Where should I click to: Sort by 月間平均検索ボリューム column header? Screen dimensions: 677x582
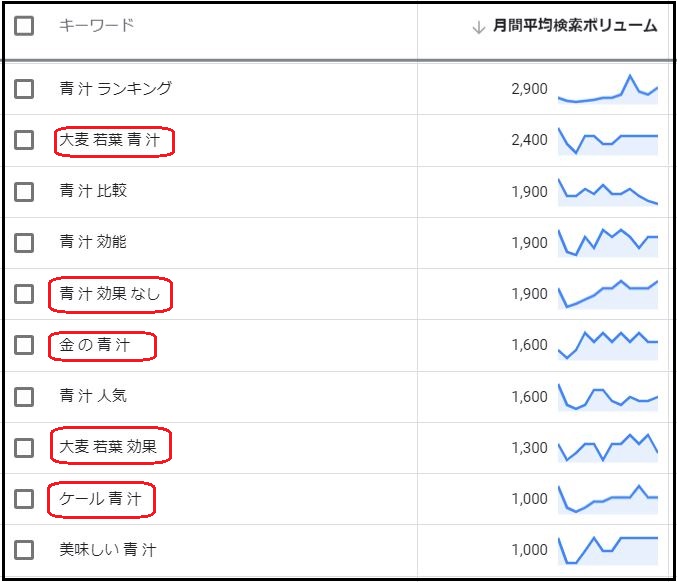click(575, 27)
